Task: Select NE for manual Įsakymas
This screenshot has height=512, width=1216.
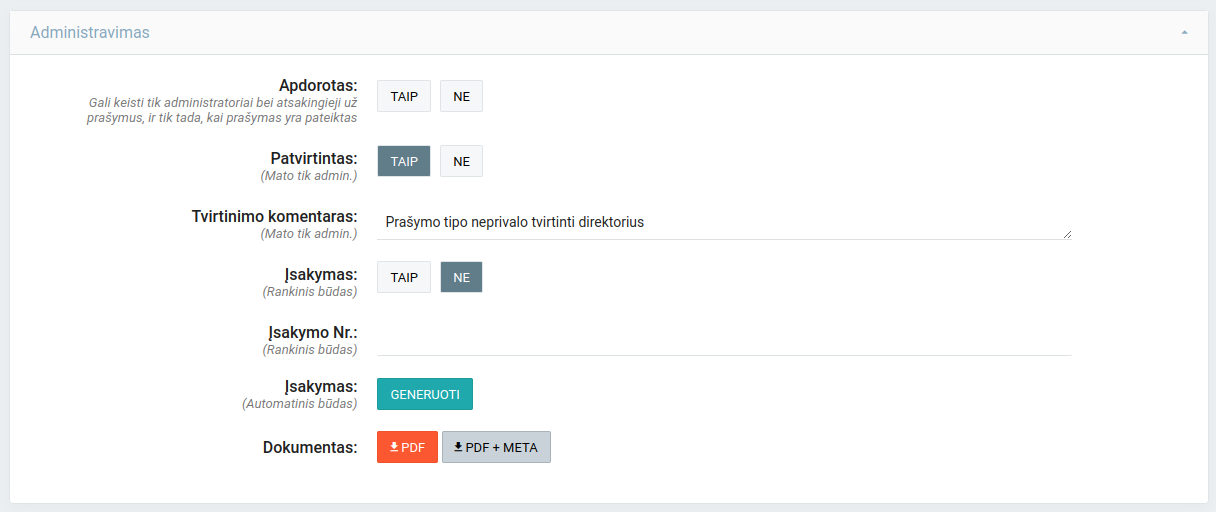Action: pos(461,277)
